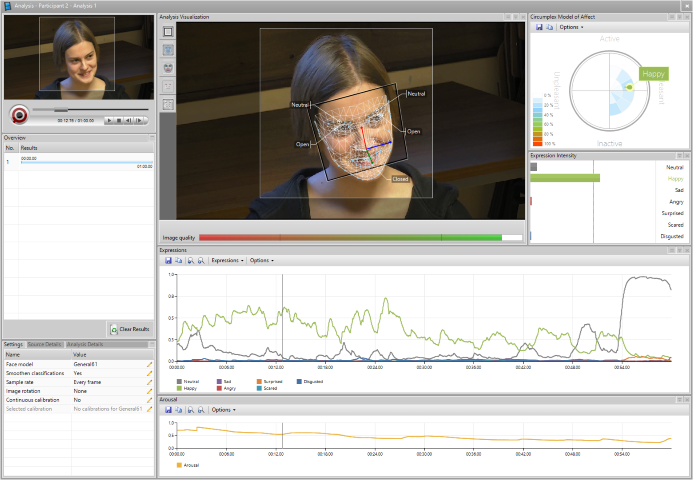Image resolution: width=693 pixels, height=480 pixels.
Task: Toggle the fifth Analysis Visualization sidebar icon
Action: (168, 105)
